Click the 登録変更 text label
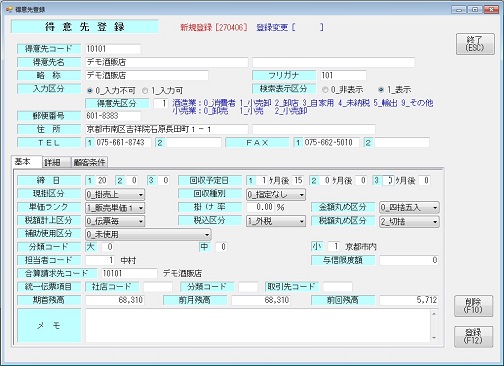Image resolution: width=504 pixels, height=366 pixels. click(272, 27)
